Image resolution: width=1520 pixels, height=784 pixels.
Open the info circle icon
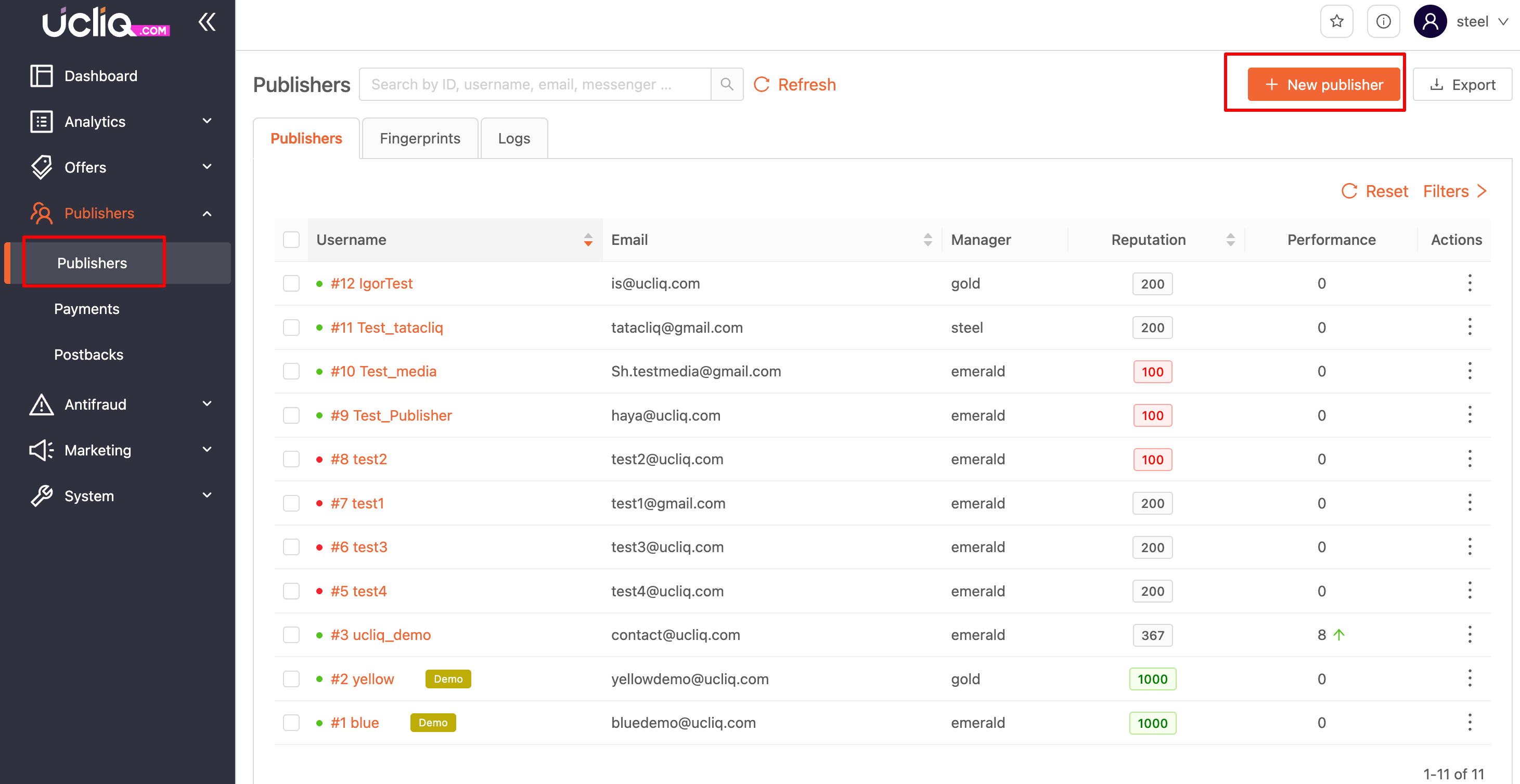coord(1383,22)
